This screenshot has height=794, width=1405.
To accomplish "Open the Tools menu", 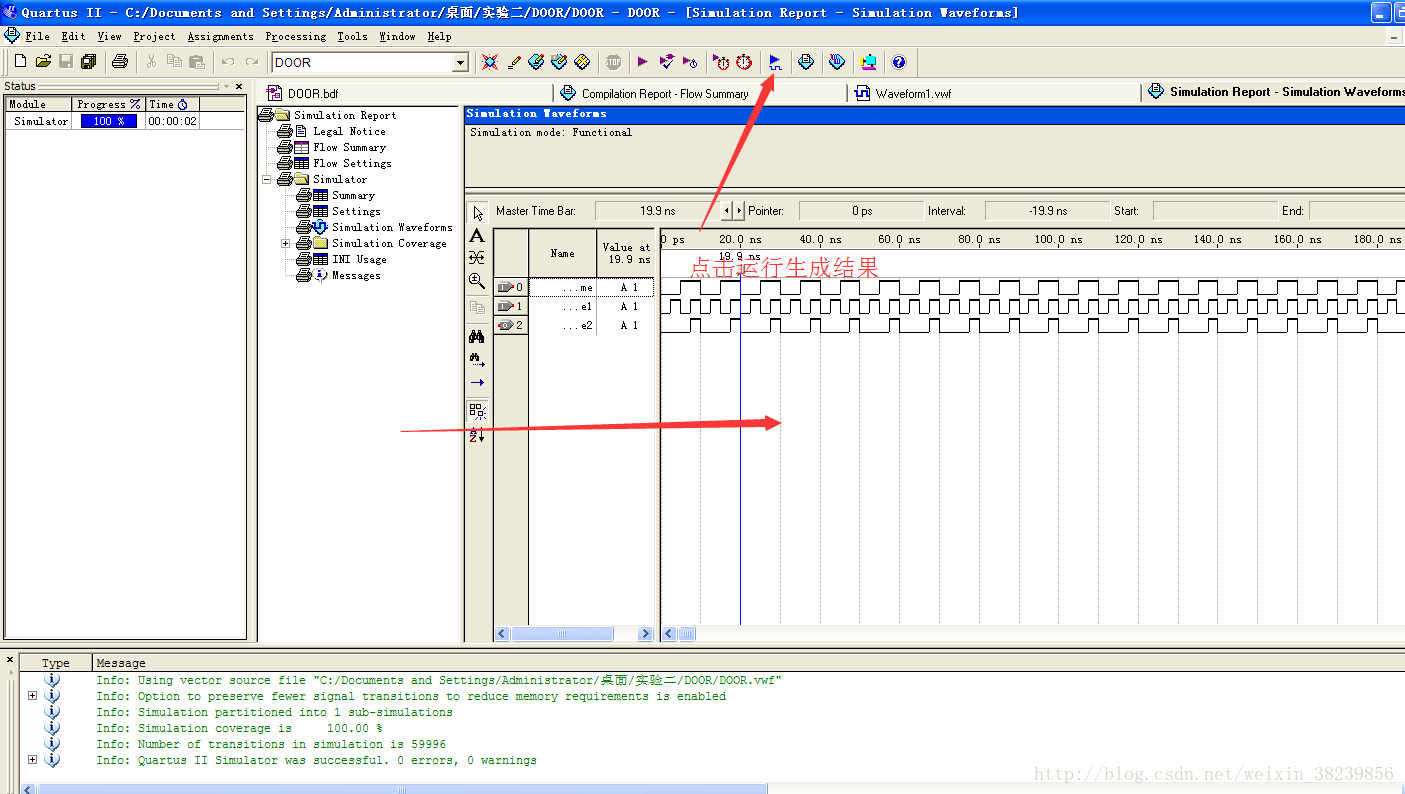I will click(x=352, y=36).
